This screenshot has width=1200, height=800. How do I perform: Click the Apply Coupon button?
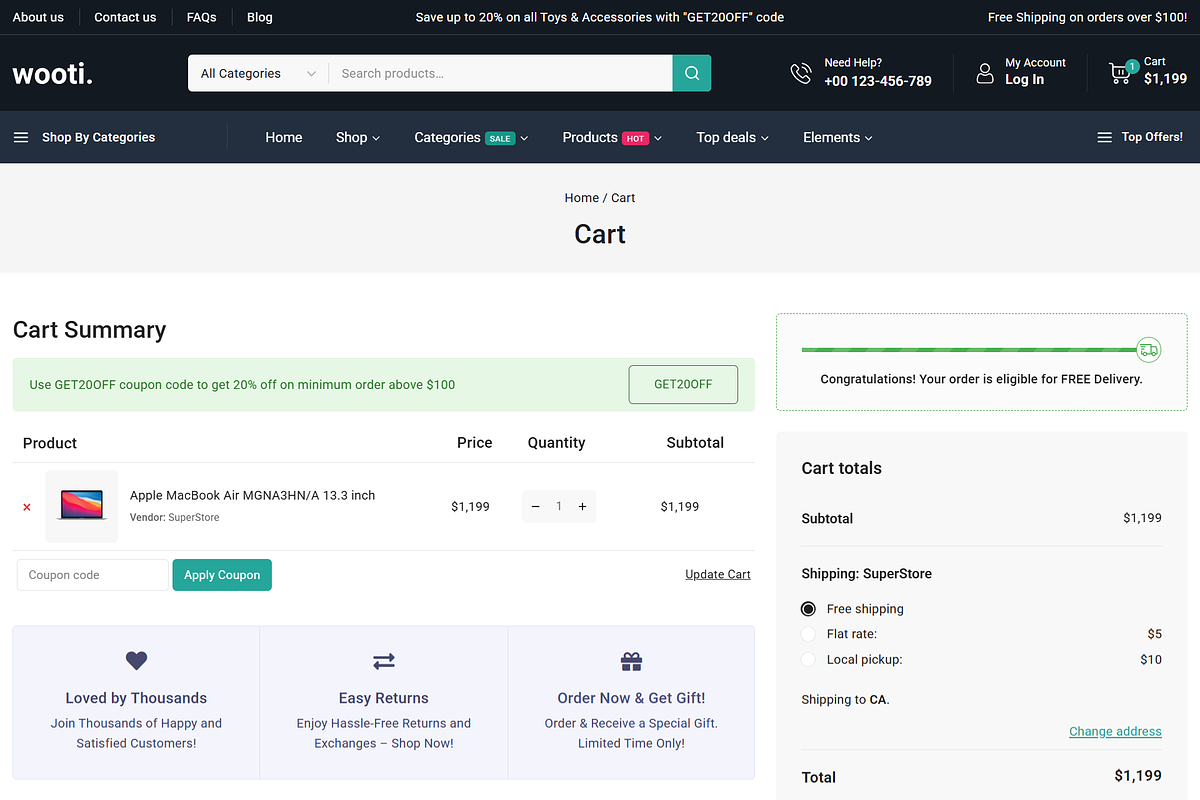[x=222, y=575]
